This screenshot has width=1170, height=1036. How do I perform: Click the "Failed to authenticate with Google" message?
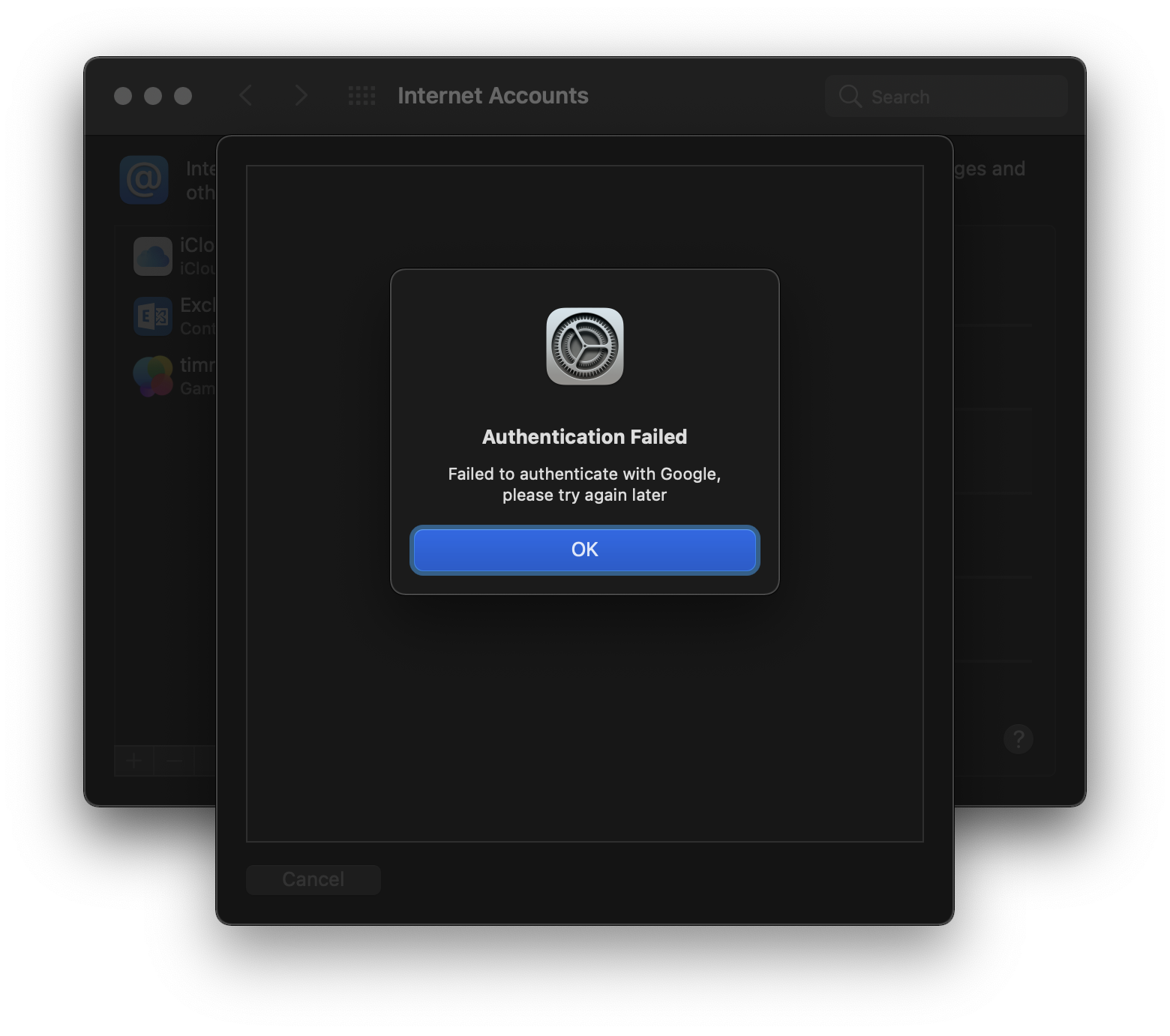(585, 484)
